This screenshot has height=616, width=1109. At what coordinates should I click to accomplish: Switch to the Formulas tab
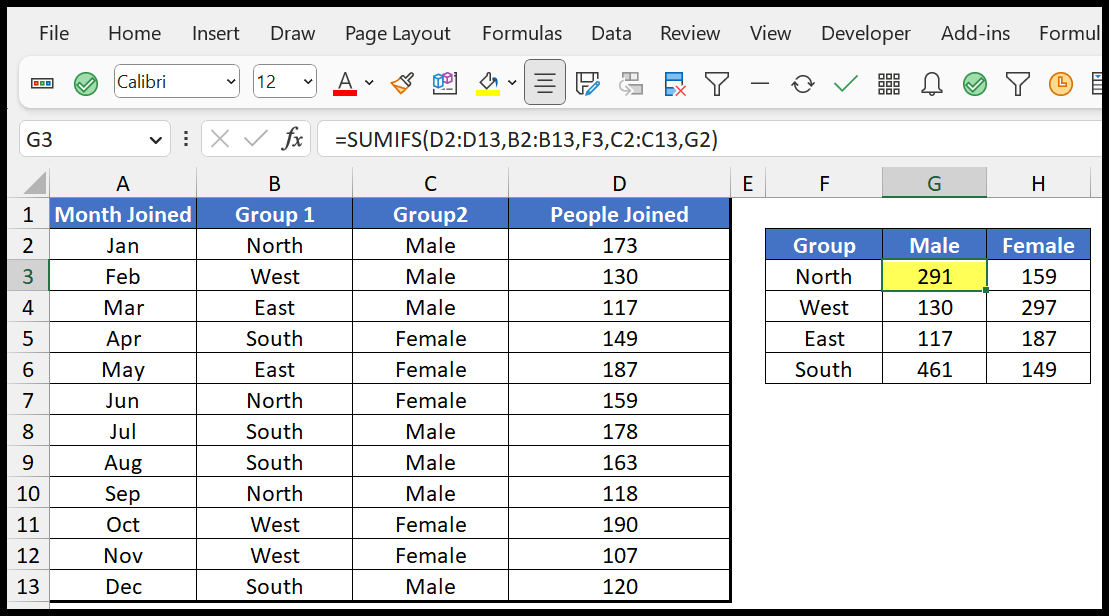pos(522,33)
